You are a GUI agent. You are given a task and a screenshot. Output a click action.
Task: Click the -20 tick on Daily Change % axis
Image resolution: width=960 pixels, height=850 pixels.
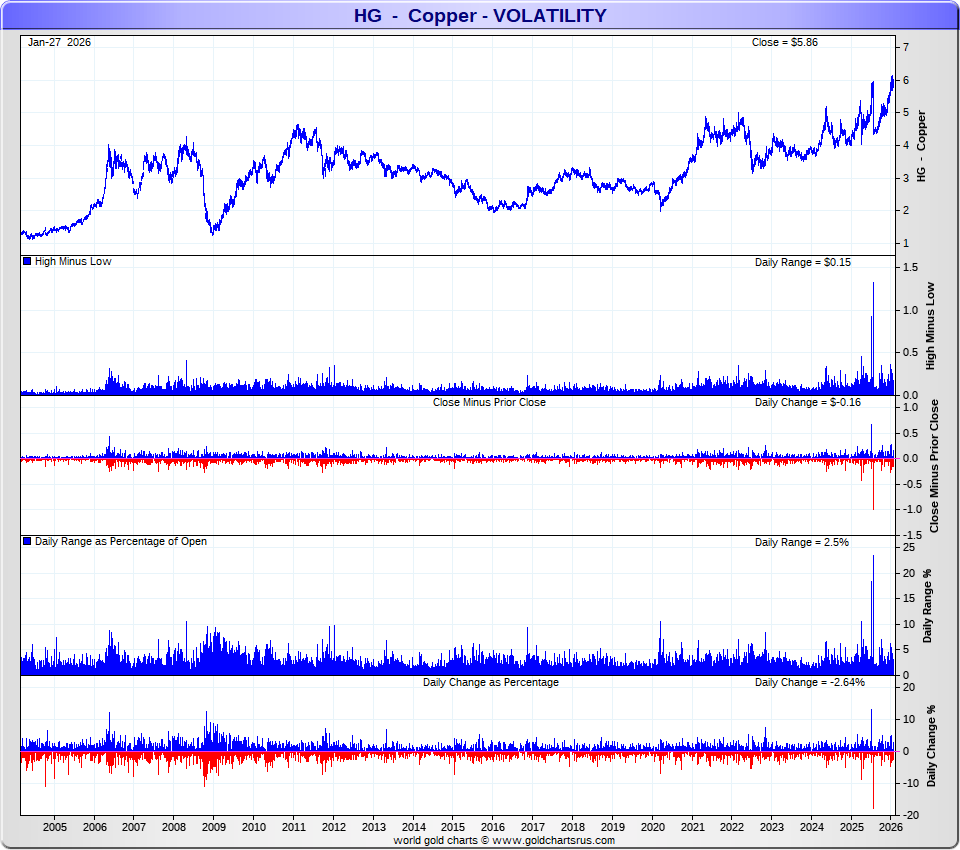coord(909,815)
